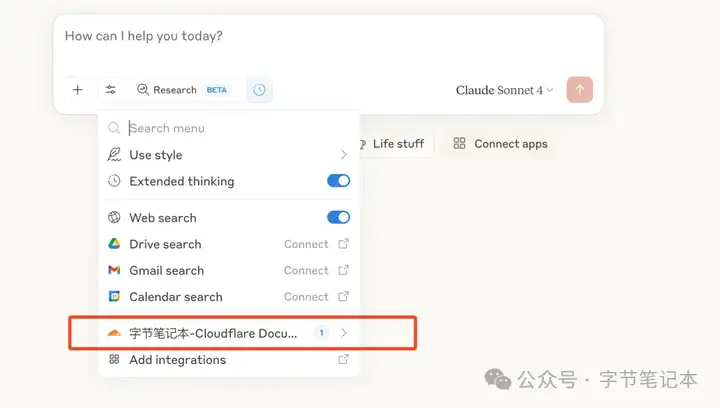Select the Drive search menu entry
Viewport: 720px width, 408px height.
coord(229,244)
